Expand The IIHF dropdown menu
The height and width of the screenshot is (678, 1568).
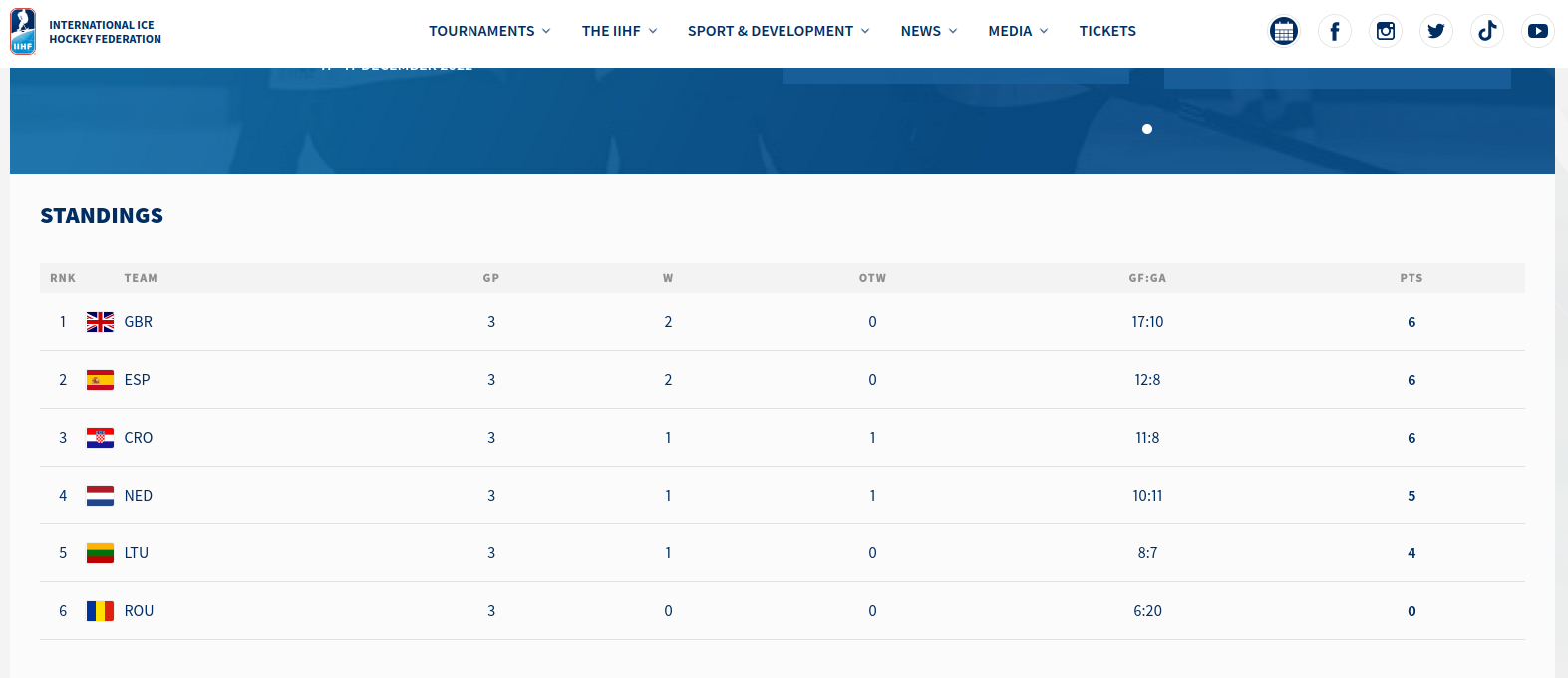pyautogui.click(x=619, y=31)
